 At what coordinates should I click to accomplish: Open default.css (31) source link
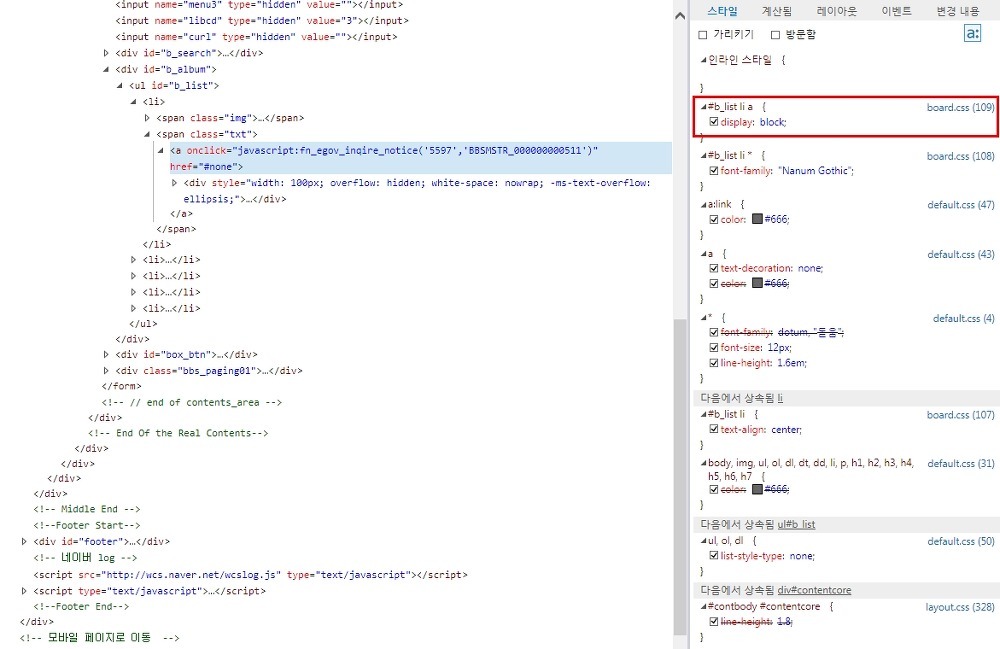(x=960, y=463)
